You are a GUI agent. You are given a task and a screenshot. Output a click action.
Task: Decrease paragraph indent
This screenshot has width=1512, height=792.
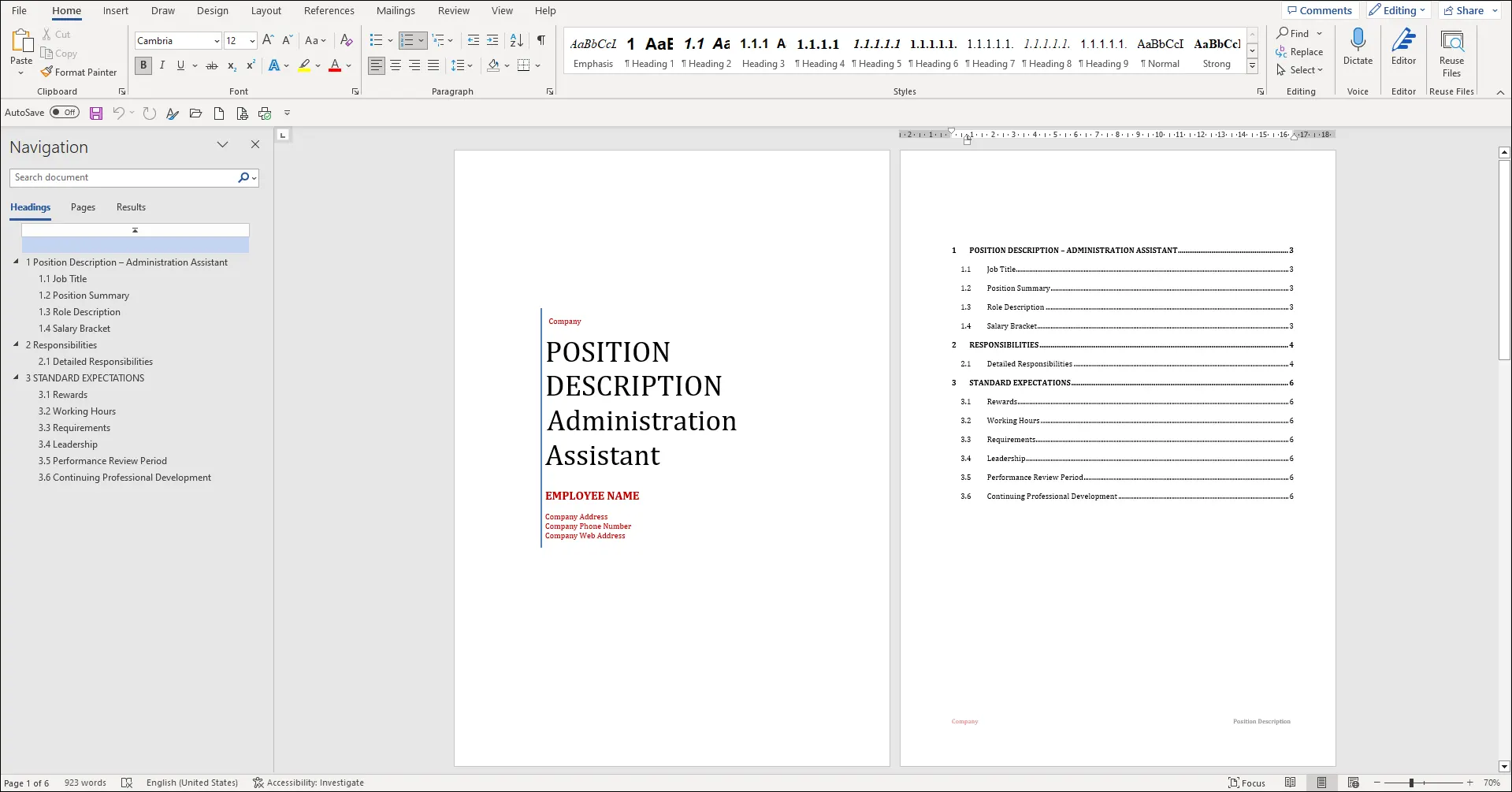473,40
